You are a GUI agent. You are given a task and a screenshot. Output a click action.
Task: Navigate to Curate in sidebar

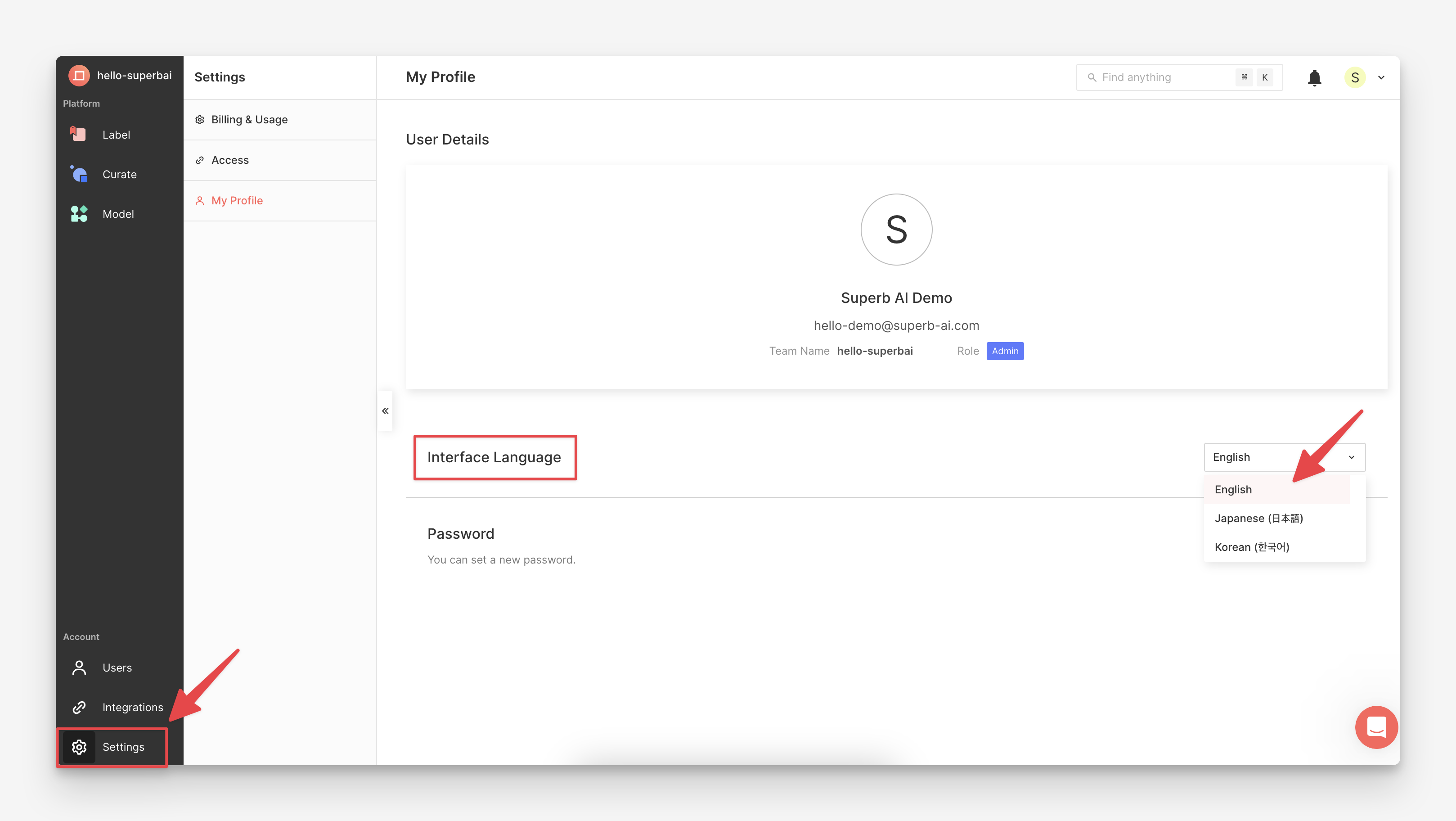point(119,174)
